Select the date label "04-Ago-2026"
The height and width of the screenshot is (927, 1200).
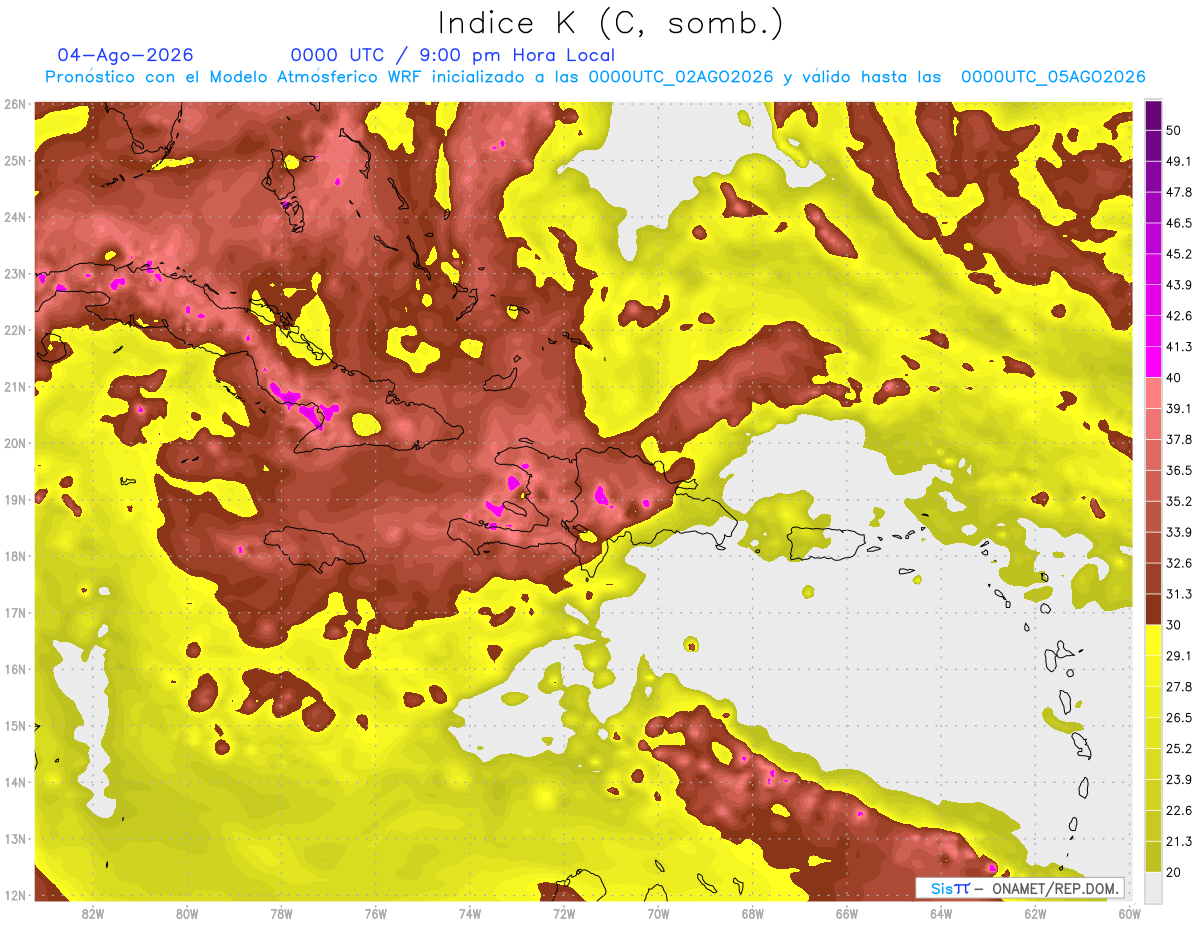coord(125,55)
